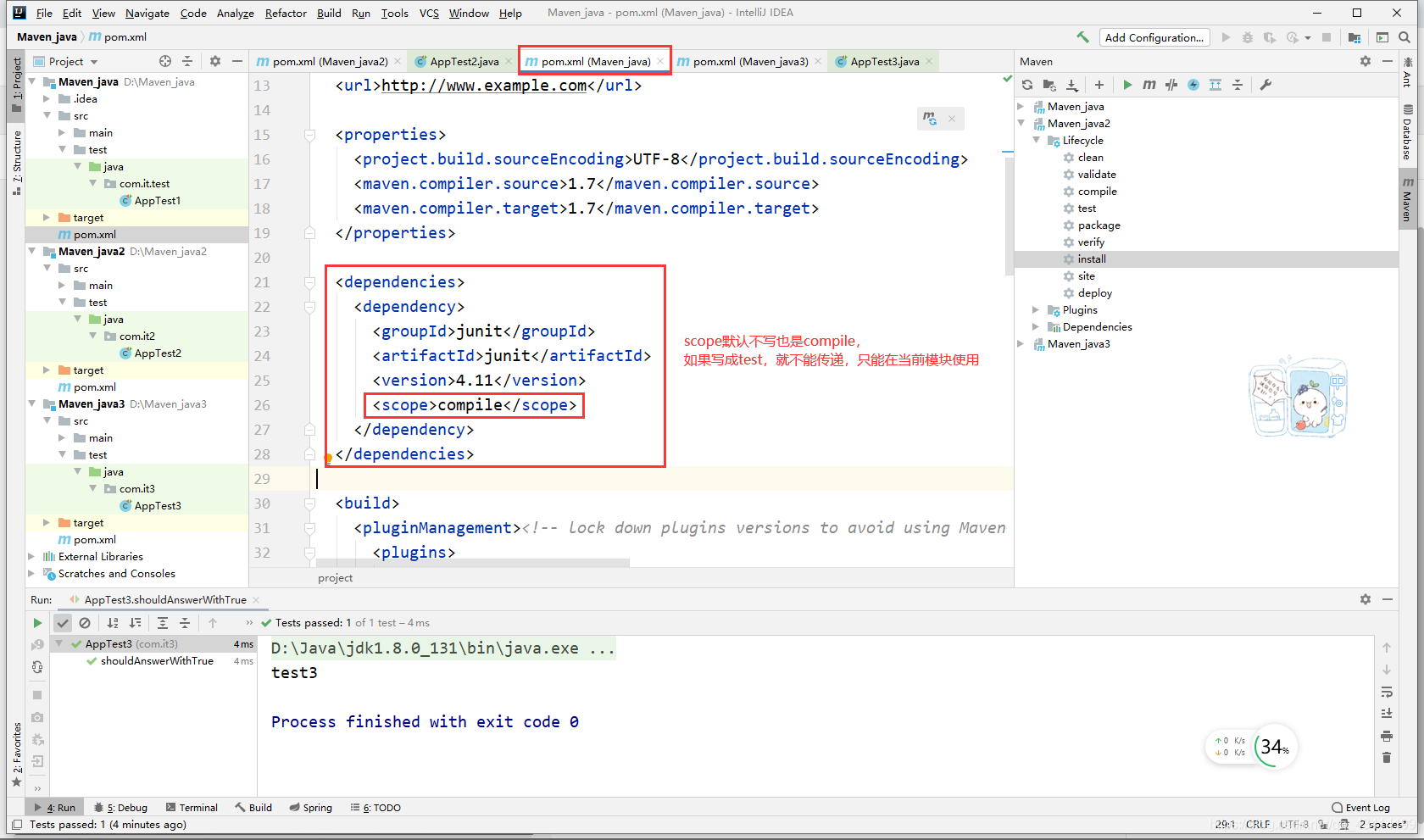Switch to pom.xml (Maven_java3) tab

(x=749, y=61)
